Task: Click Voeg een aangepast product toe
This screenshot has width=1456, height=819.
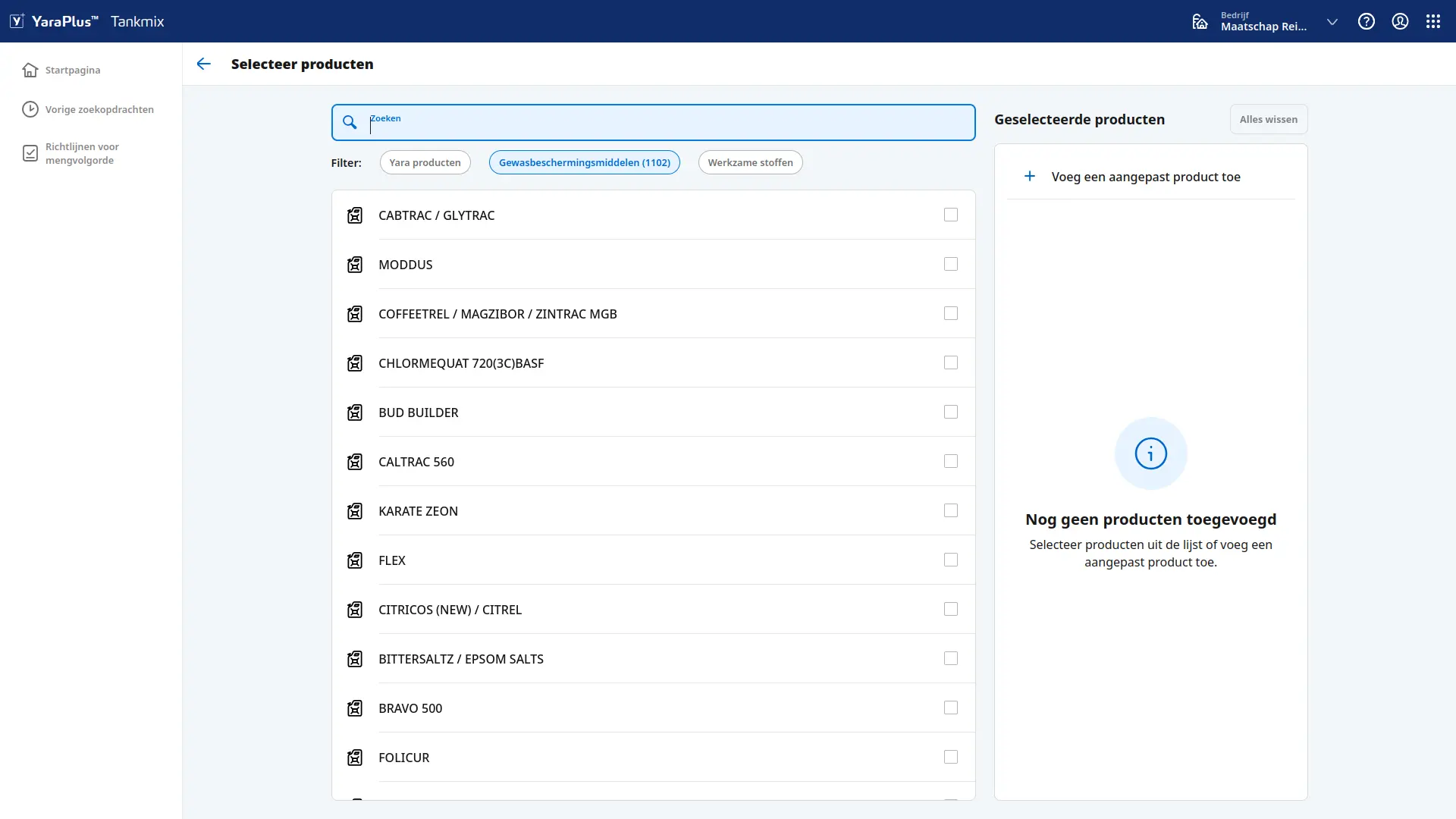Action: (x=1146, y=177)
